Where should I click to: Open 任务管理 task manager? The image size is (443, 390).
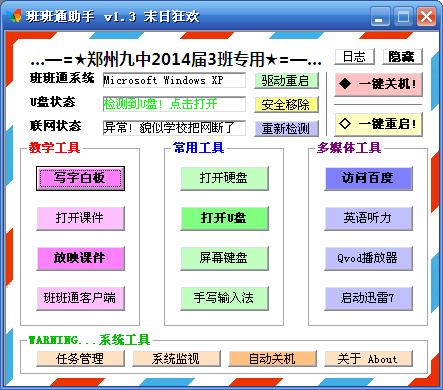(x=80, y=359)
